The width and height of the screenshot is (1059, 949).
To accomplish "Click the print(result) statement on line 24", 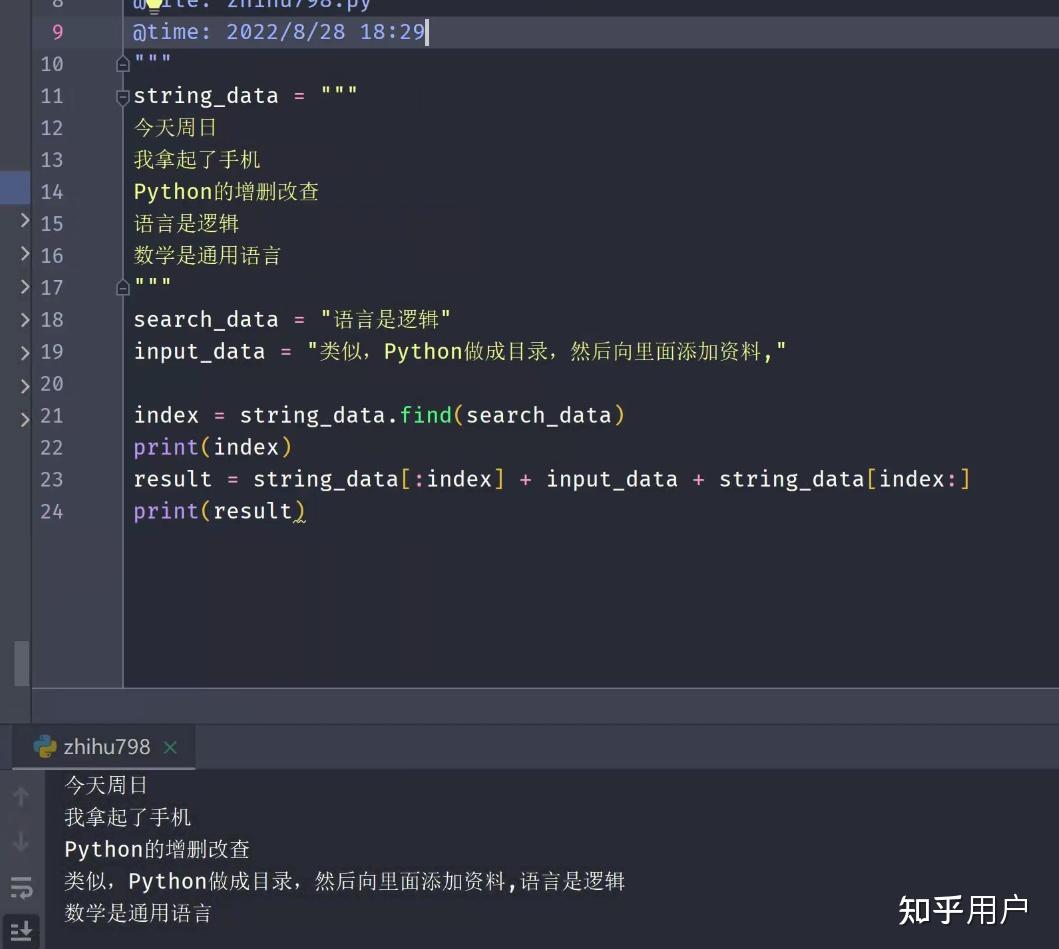I will 218,511.
